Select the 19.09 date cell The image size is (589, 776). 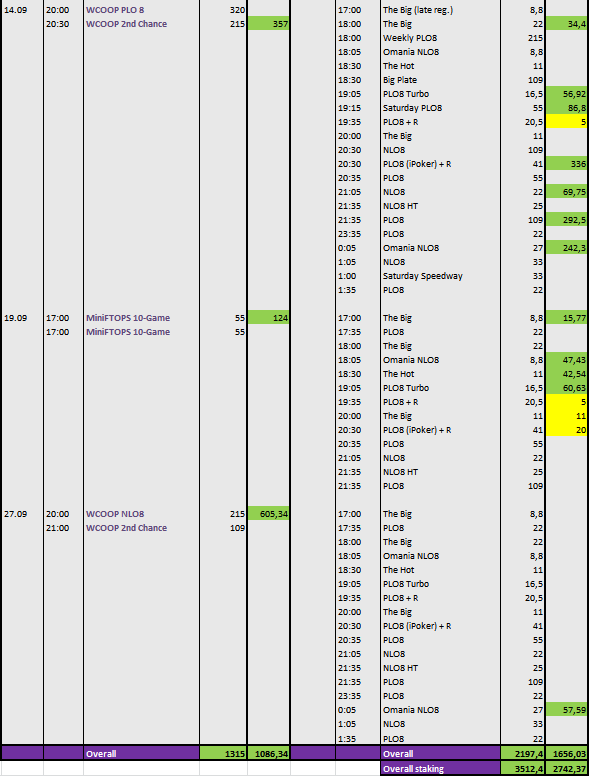tap(22, 318)
